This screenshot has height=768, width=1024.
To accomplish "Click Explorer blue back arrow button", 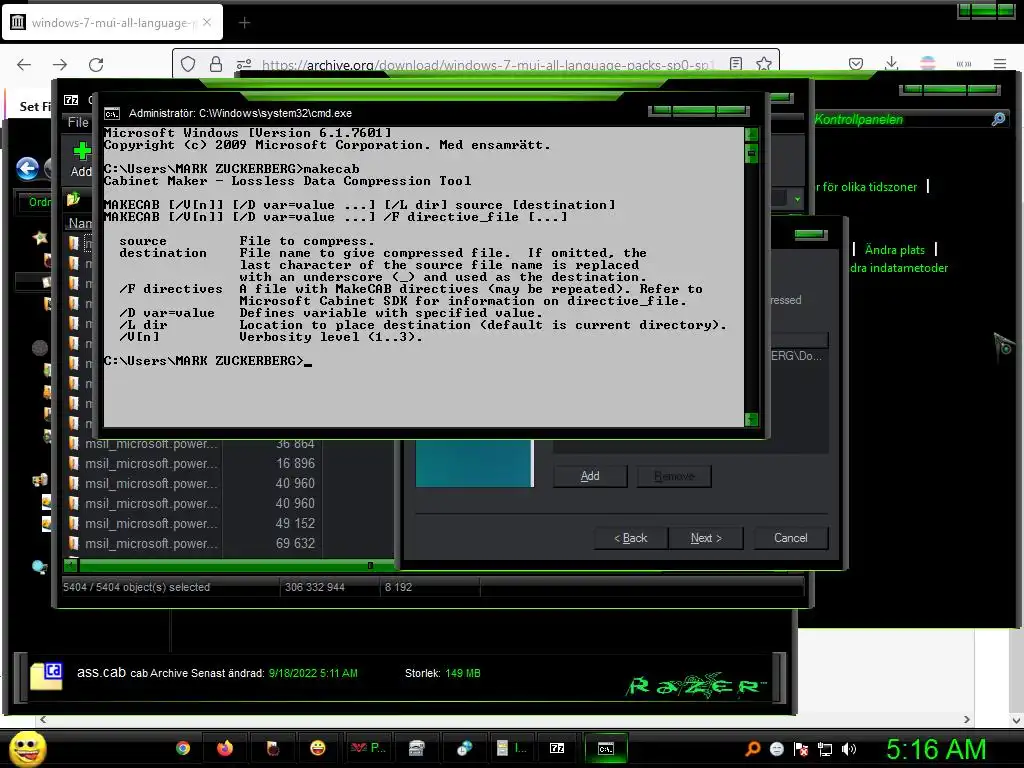I will click(27, 168).
